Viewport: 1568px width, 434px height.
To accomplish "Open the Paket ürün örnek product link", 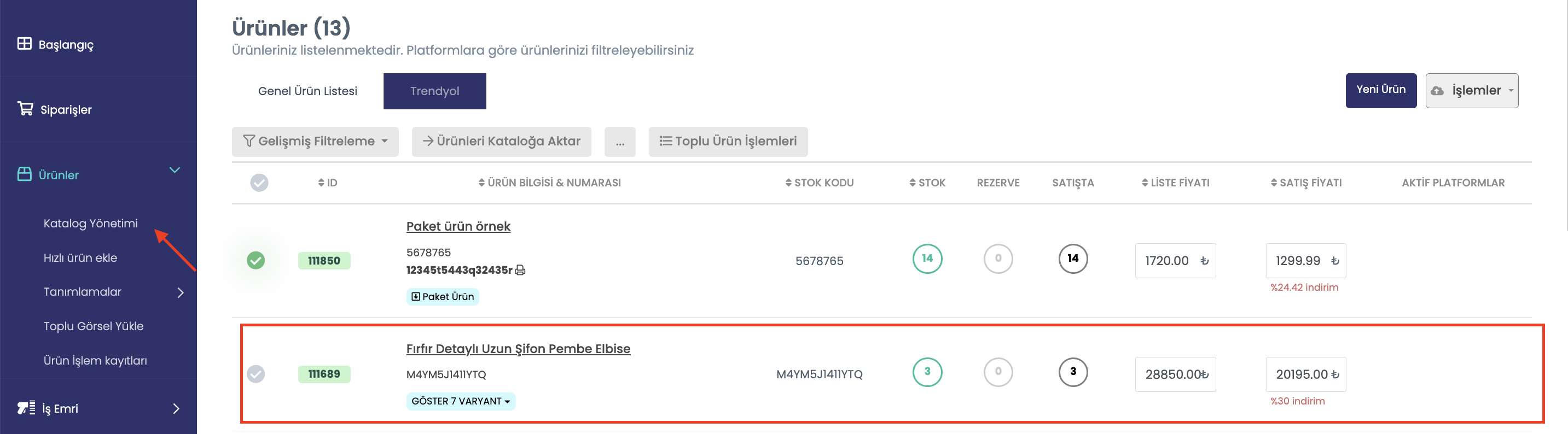I will pos(458,227).
